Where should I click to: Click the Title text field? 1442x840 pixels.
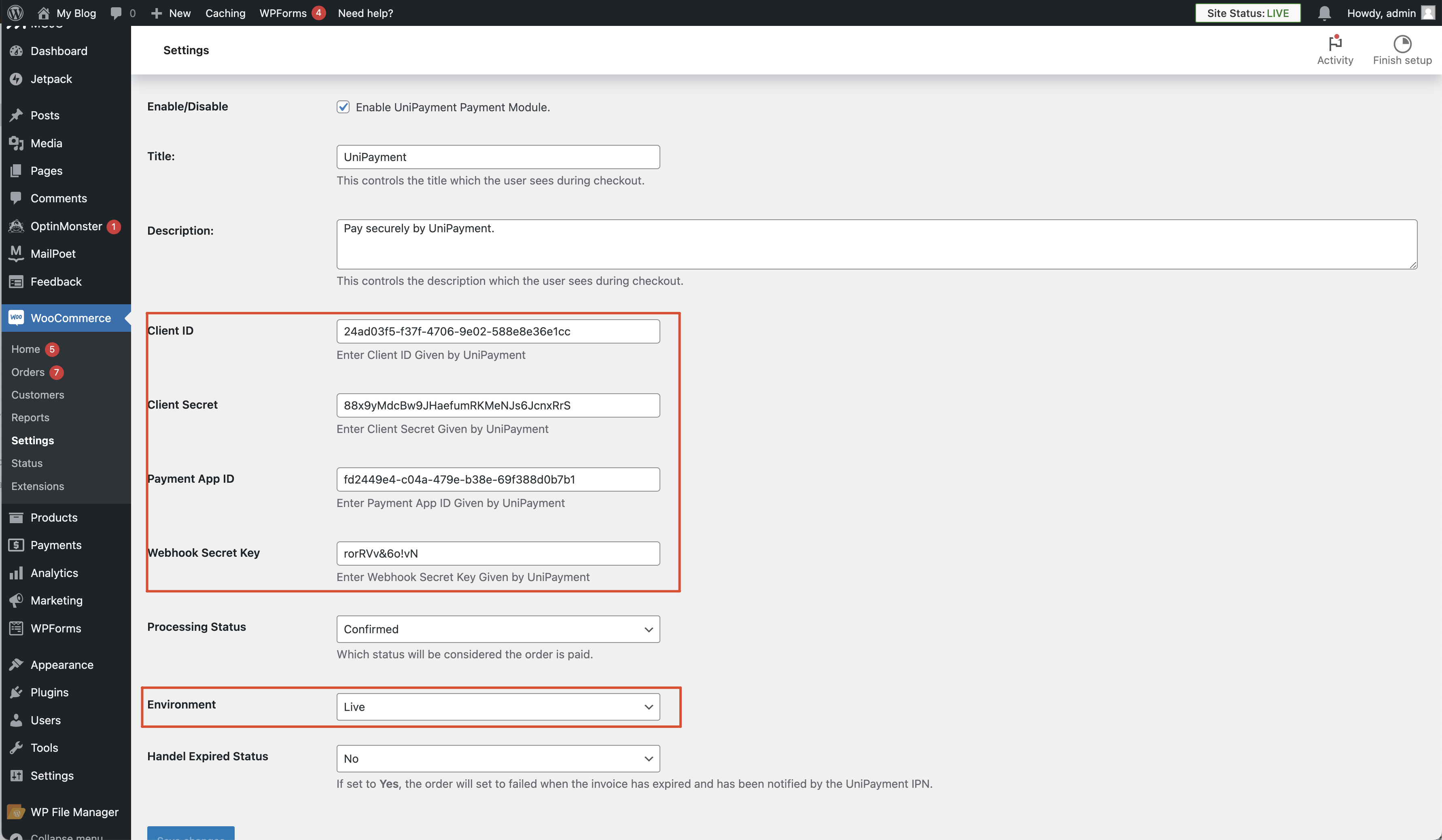(498, 157)
